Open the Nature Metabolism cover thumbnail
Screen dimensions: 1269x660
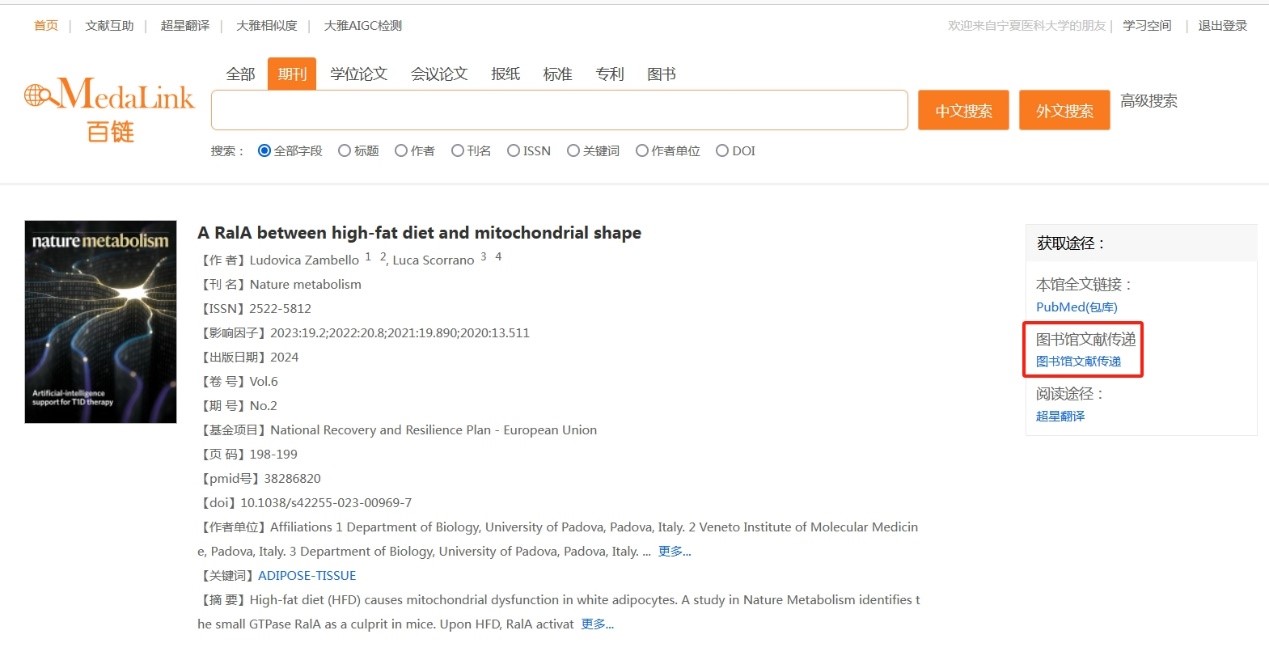coord(100,322)
